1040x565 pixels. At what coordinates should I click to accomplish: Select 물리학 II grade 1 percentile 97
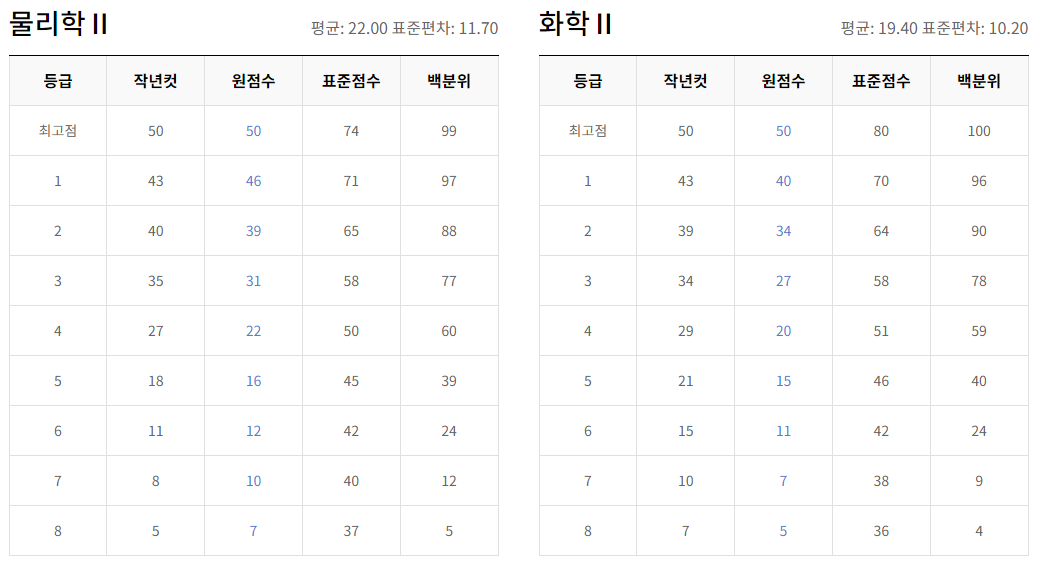pyautogui.click(x=449, y=181)
